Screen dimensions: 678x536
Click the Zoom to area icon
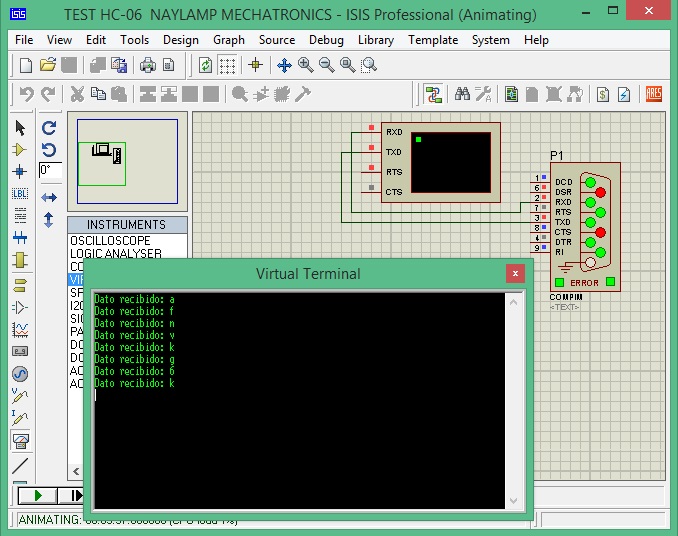(369, 65)
